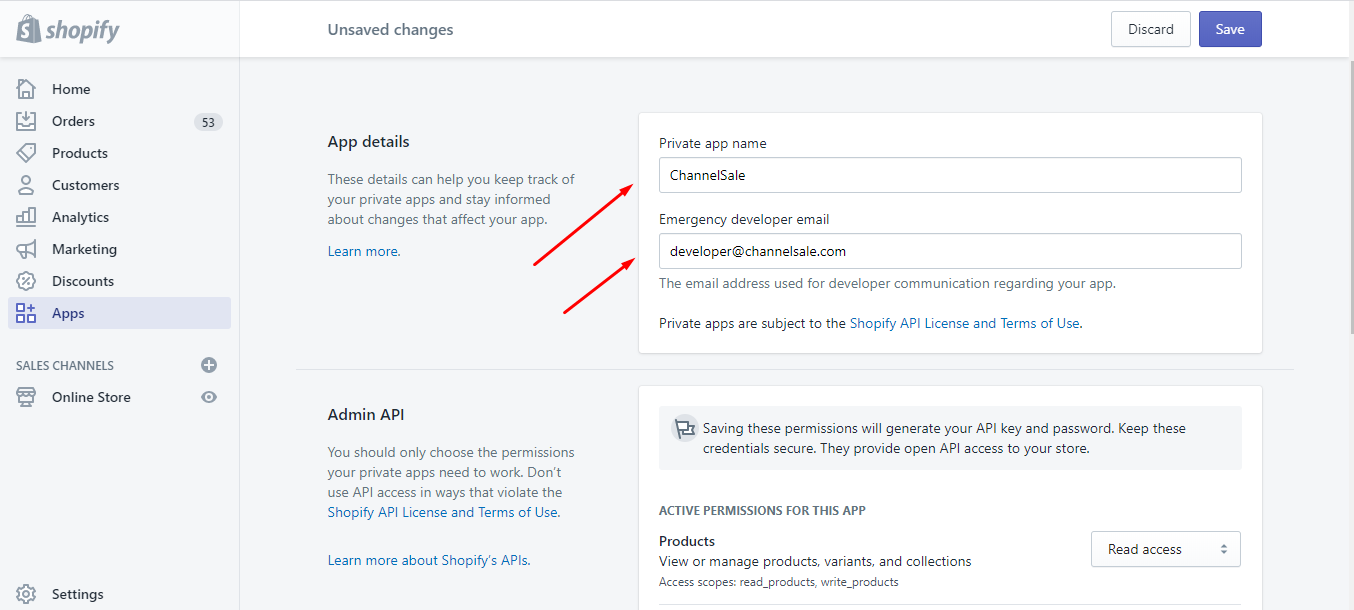Click the Analytics bar chart icon
This screenshot has height=610, width=1354.
26,217
